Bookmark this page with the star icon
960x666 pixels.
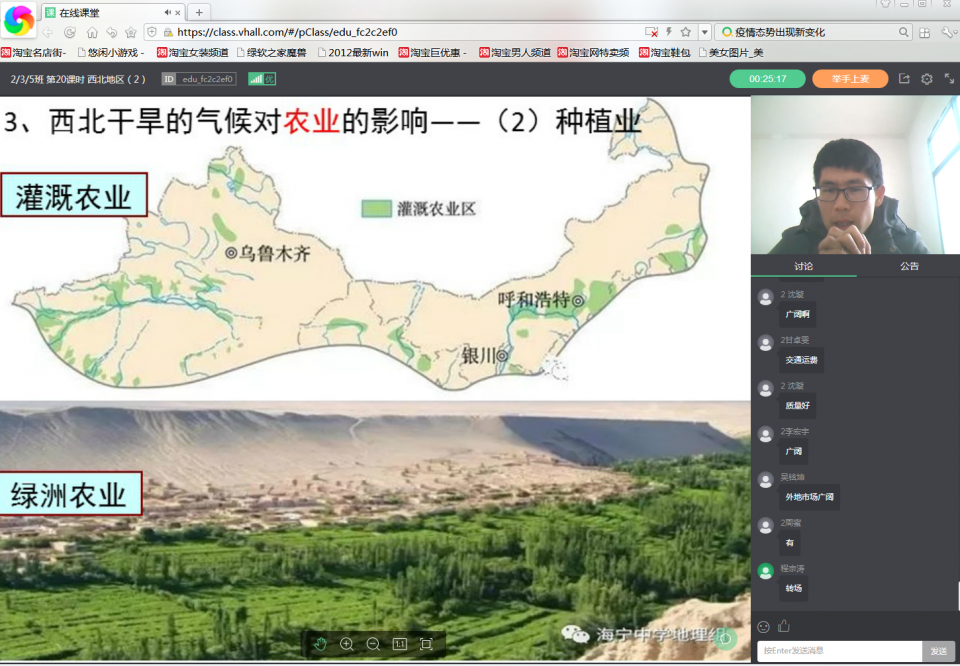coord(686,32)
